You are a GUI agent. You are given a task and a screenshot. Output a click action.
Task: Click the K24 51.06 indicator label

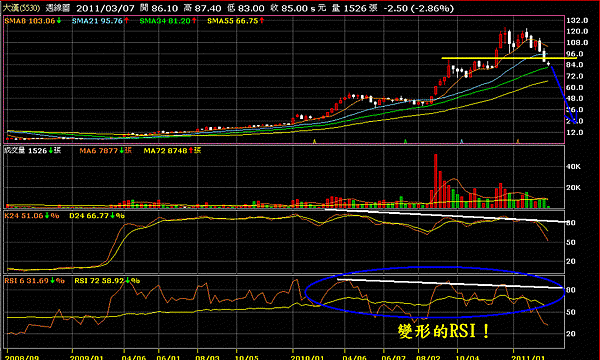pyautogui.click(x=32, y=216)
